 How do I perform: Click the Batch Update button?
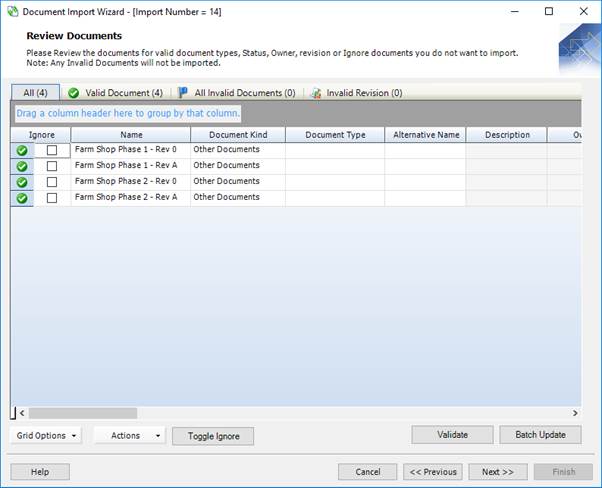tap(540, 435)
